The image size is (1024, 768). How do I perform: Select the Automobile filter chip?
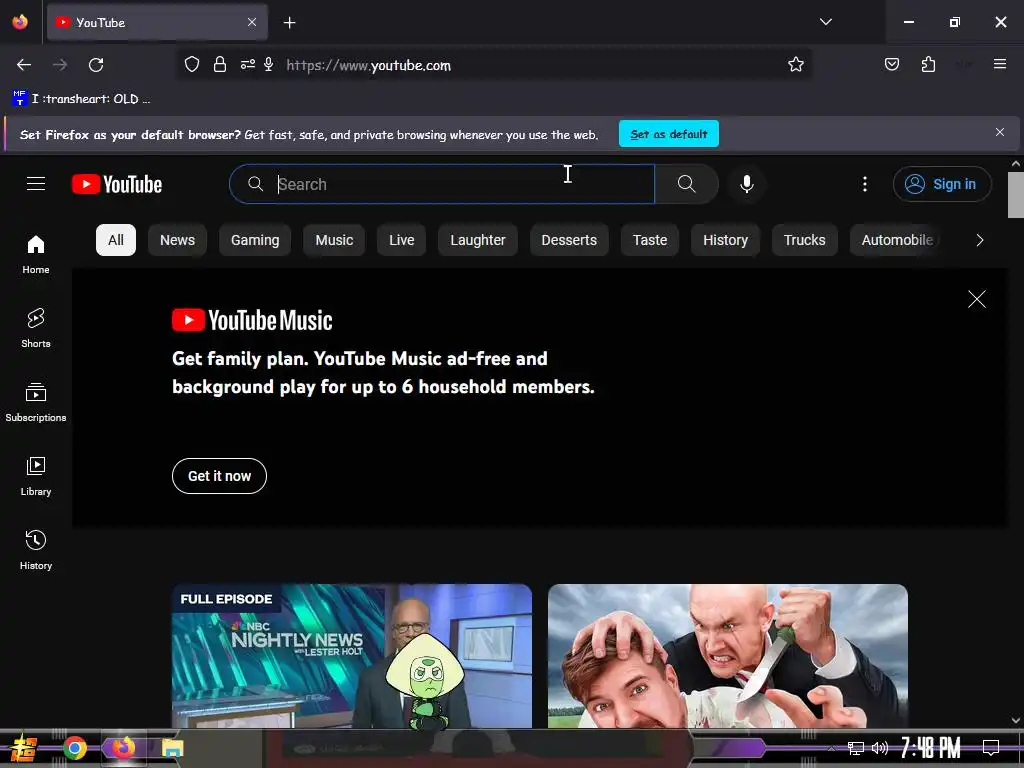pyautogui.click(x=897, y=240)
